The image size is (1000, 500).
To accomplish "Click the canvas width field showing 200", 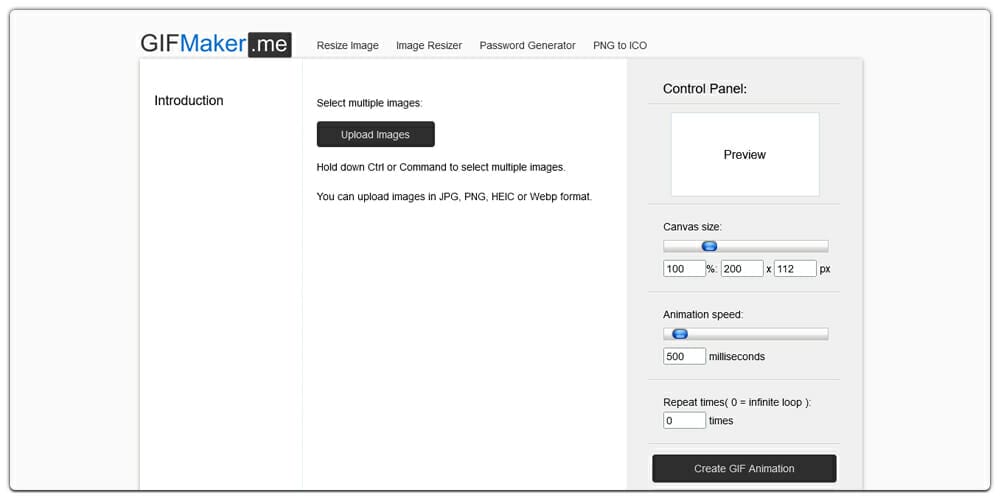I will pyautogui.click(x=742, y=269).
